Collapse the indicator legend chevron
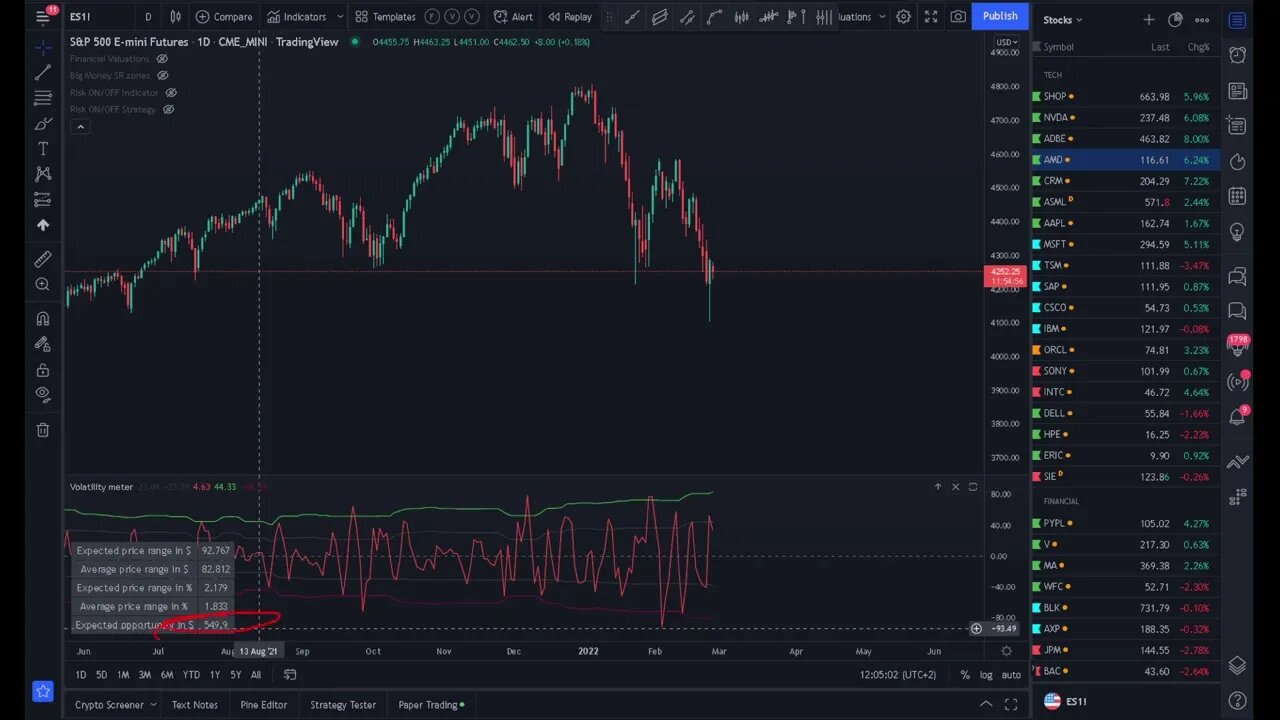 (x=80, y=126)
